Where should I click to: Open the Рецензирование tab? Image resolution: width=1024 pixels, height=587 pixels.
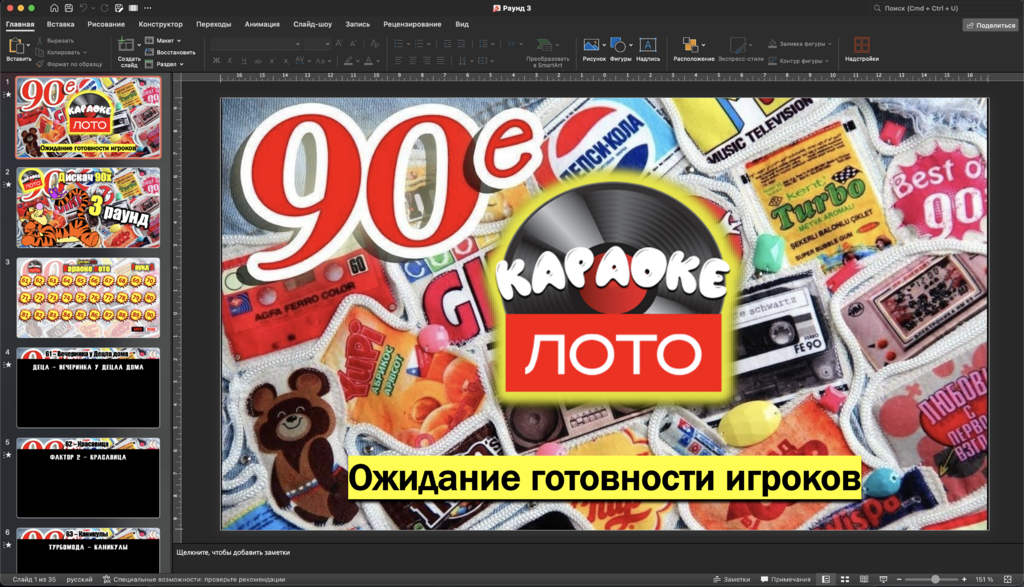[x=412, y=24]
